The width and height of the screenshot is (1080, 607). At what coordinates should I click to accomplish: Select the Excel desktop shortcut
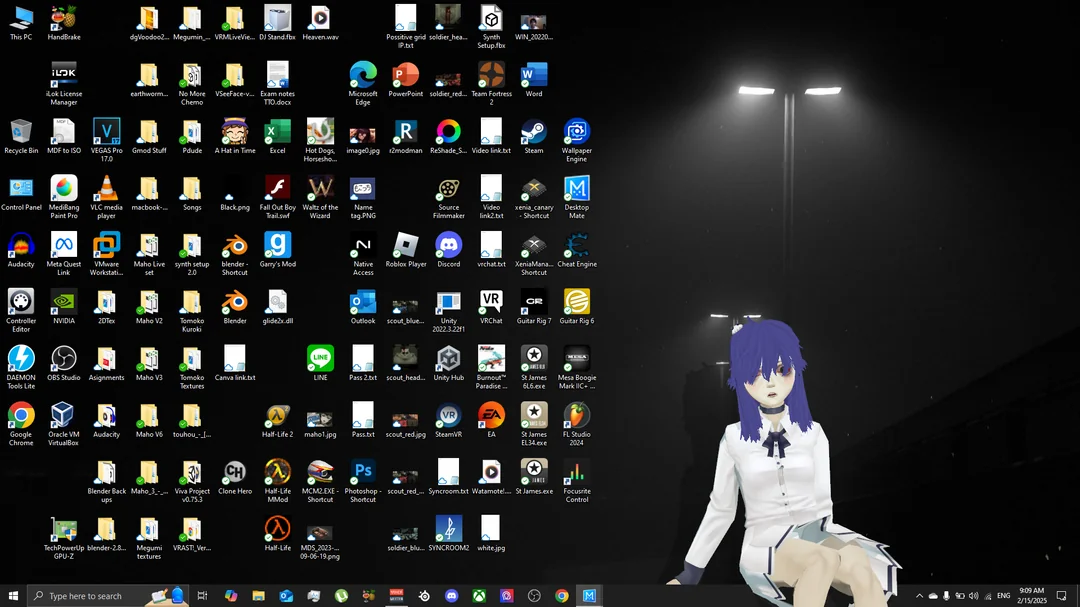(278, 136)
